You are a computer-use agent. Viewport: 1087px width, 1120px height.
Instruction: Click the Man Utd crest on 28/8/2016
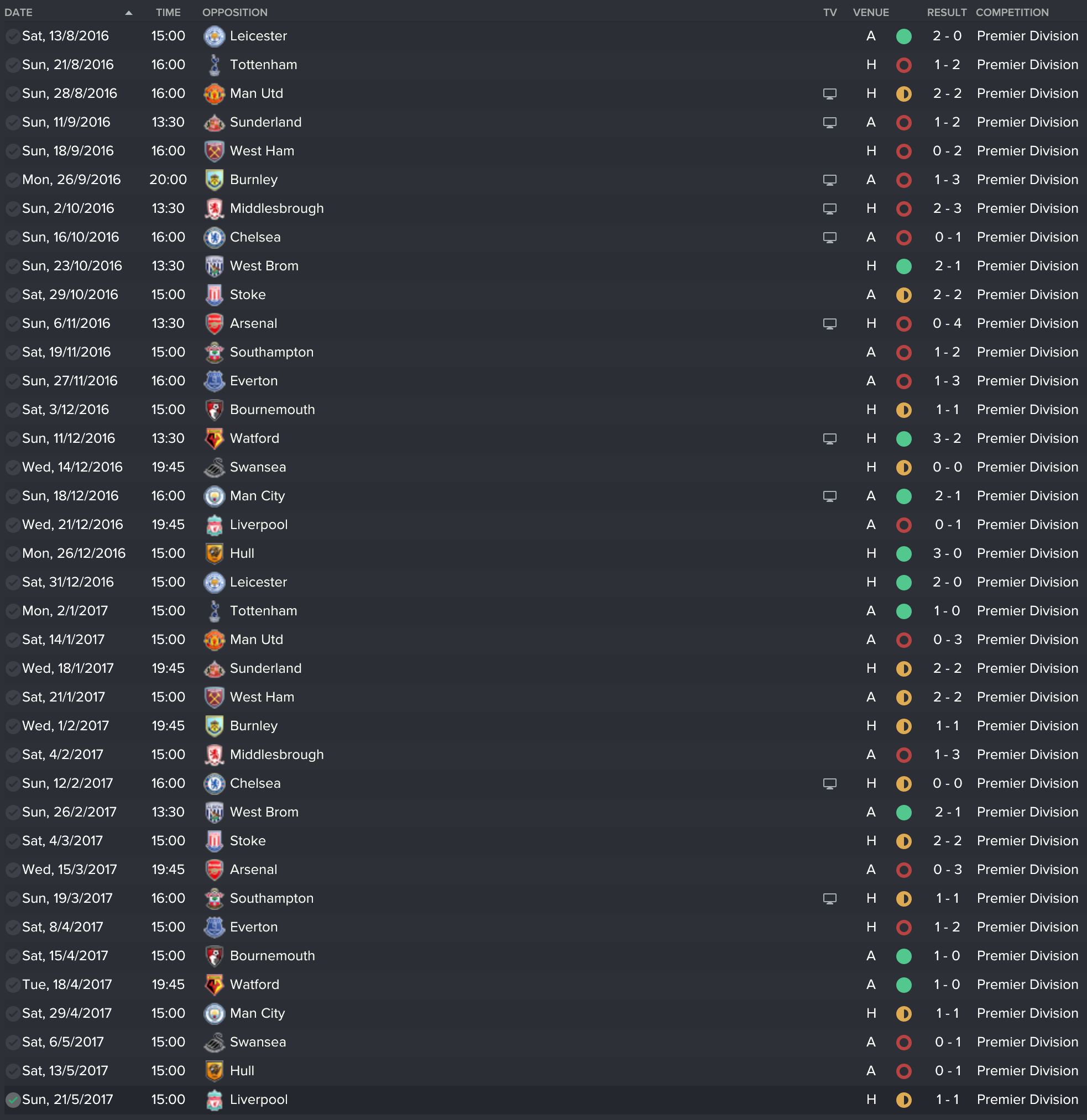[214, 94]
